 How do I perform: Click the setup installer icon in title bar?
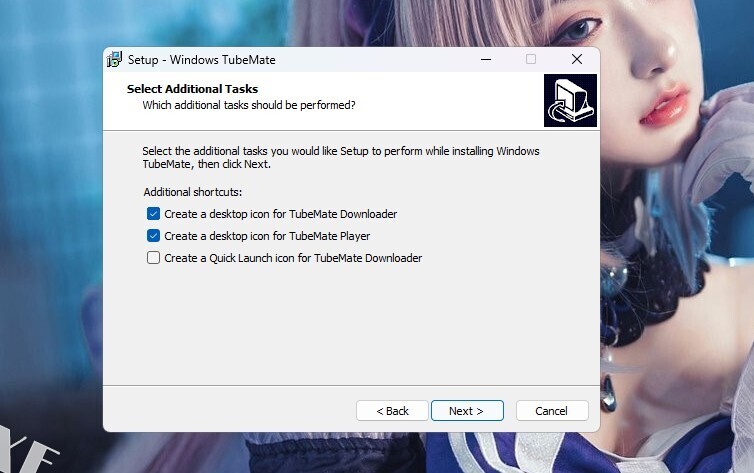tap(114, 60)
